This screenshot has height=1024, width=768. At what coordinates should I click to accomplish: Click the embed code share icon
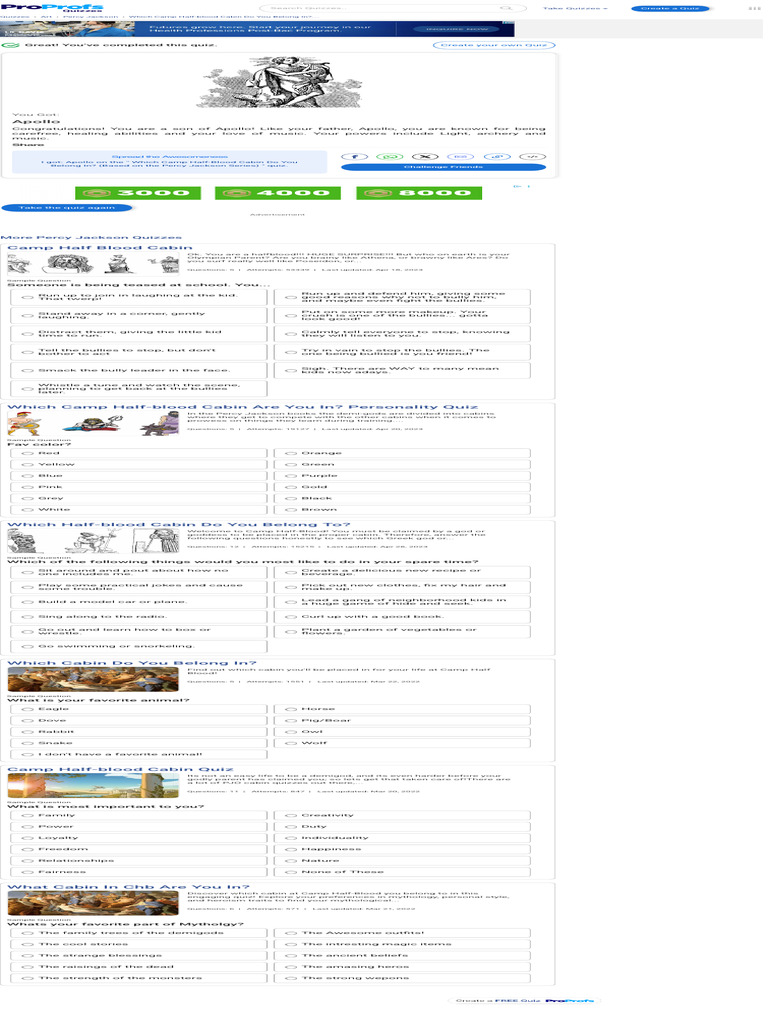(x=532, y=157)
